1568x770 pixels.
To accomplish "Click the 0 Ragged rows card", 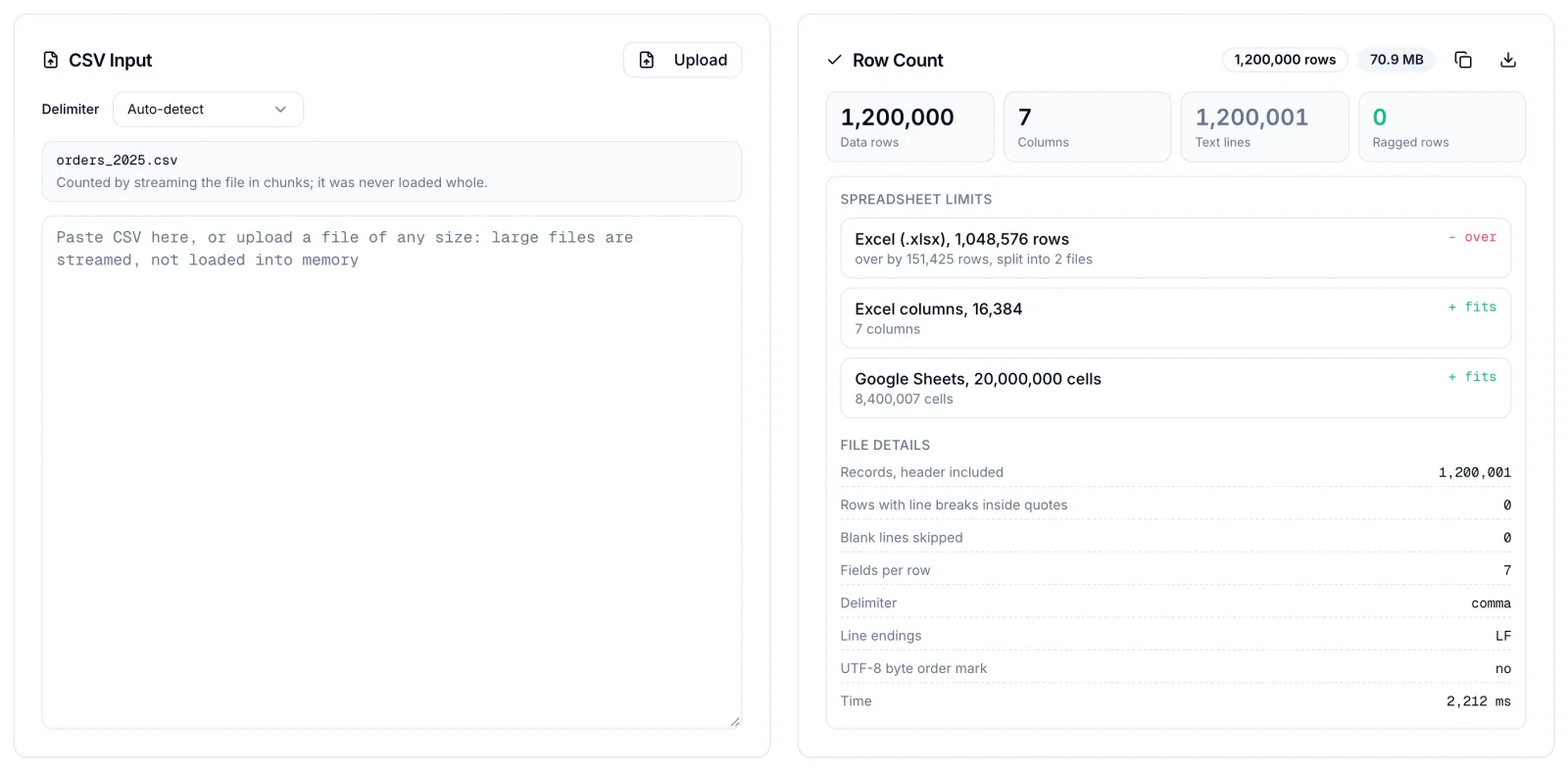I will coord(1442,126).
